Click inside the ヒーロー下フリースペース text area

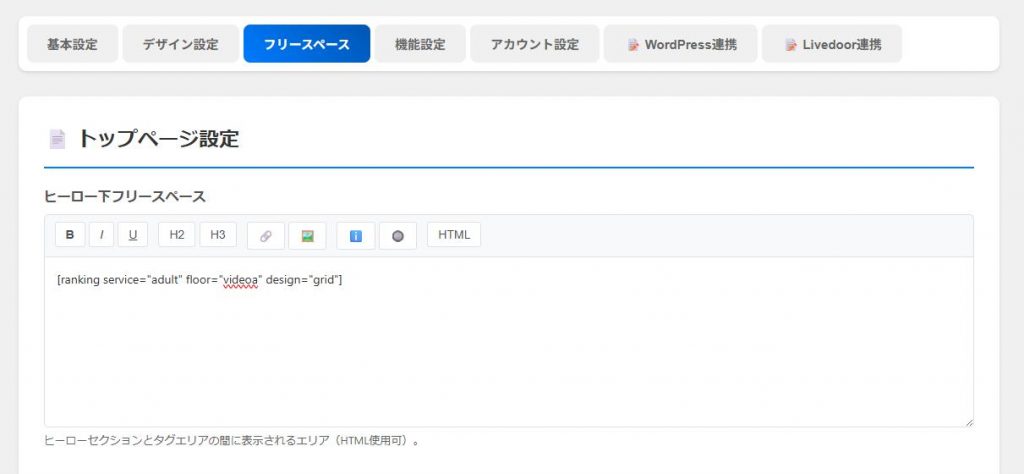click(x=508, y=350)
